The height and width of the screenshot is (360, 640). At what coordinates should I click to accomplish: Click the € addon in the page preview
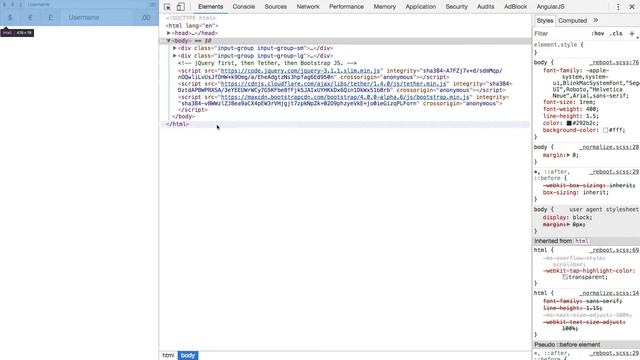(x=30, y=18)
